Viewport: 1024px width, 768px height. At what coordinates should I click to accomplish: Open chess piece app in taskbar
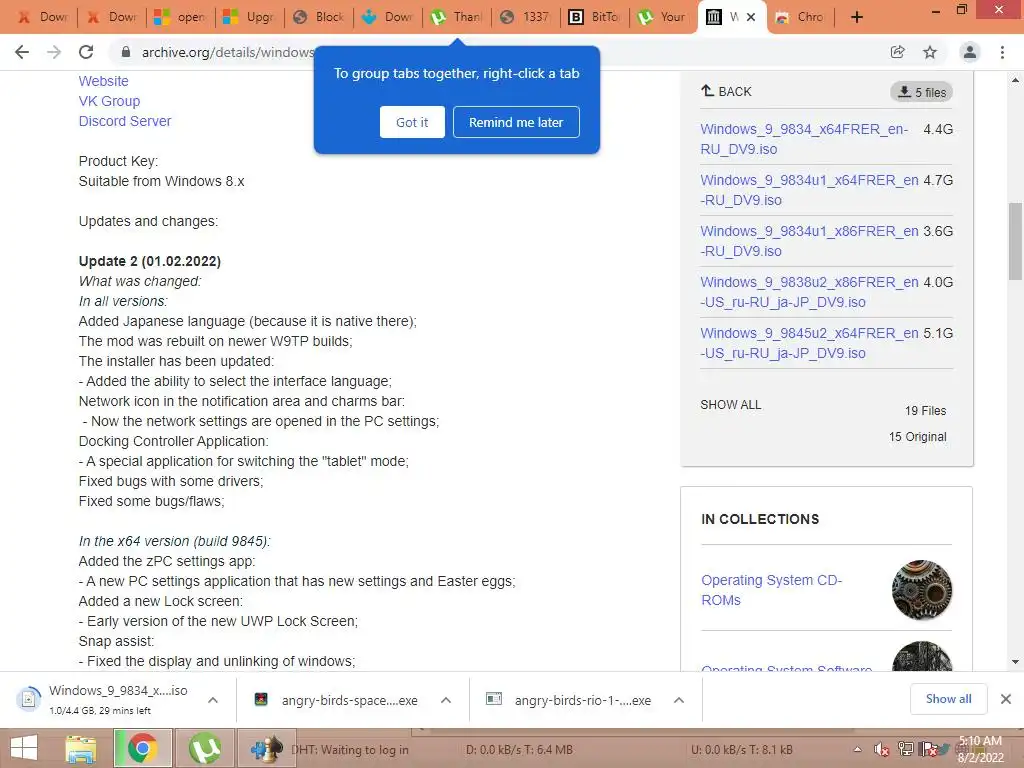[266, 748]
